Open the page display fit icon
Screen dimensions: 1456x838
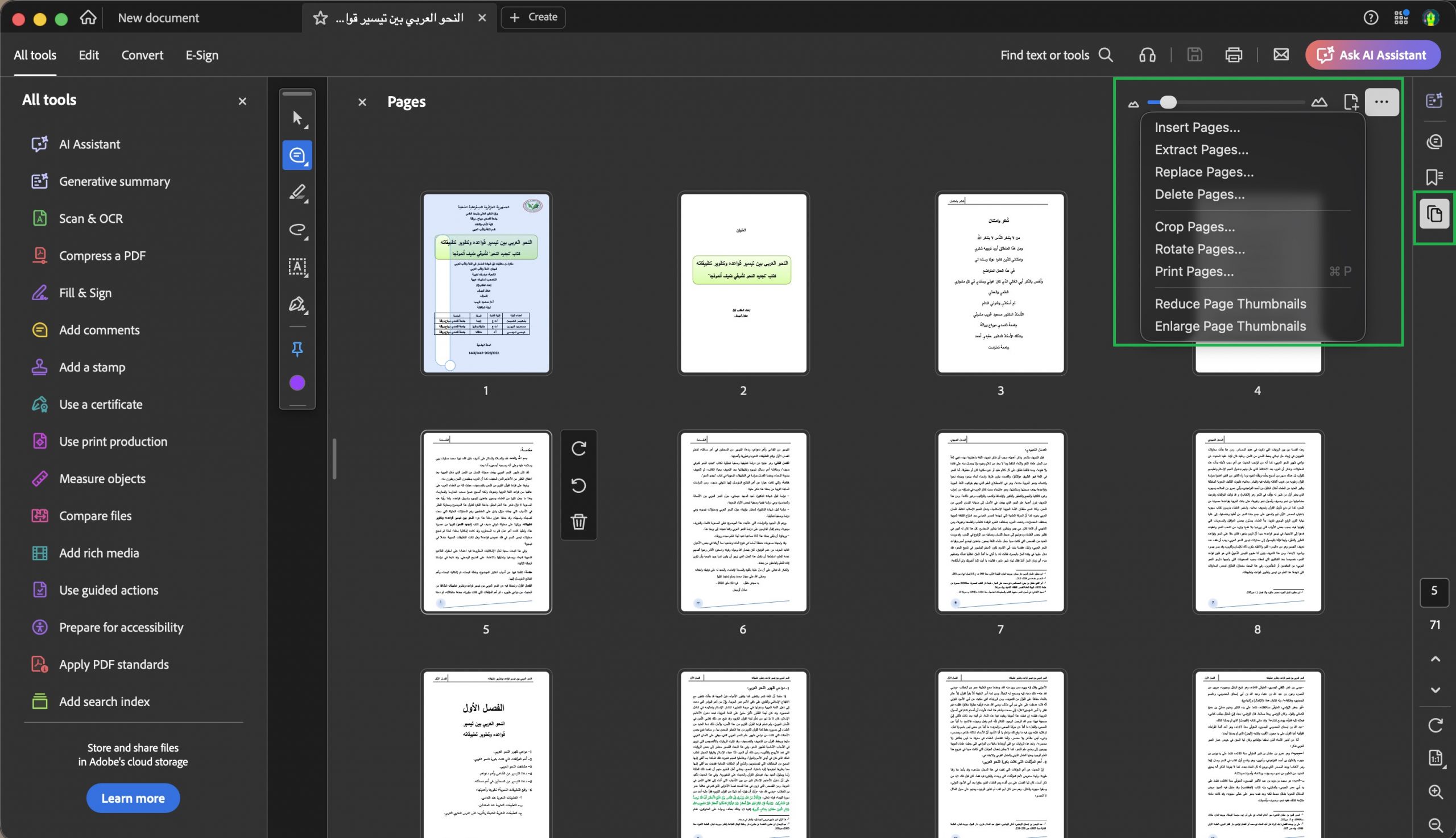click(1435, 758)
